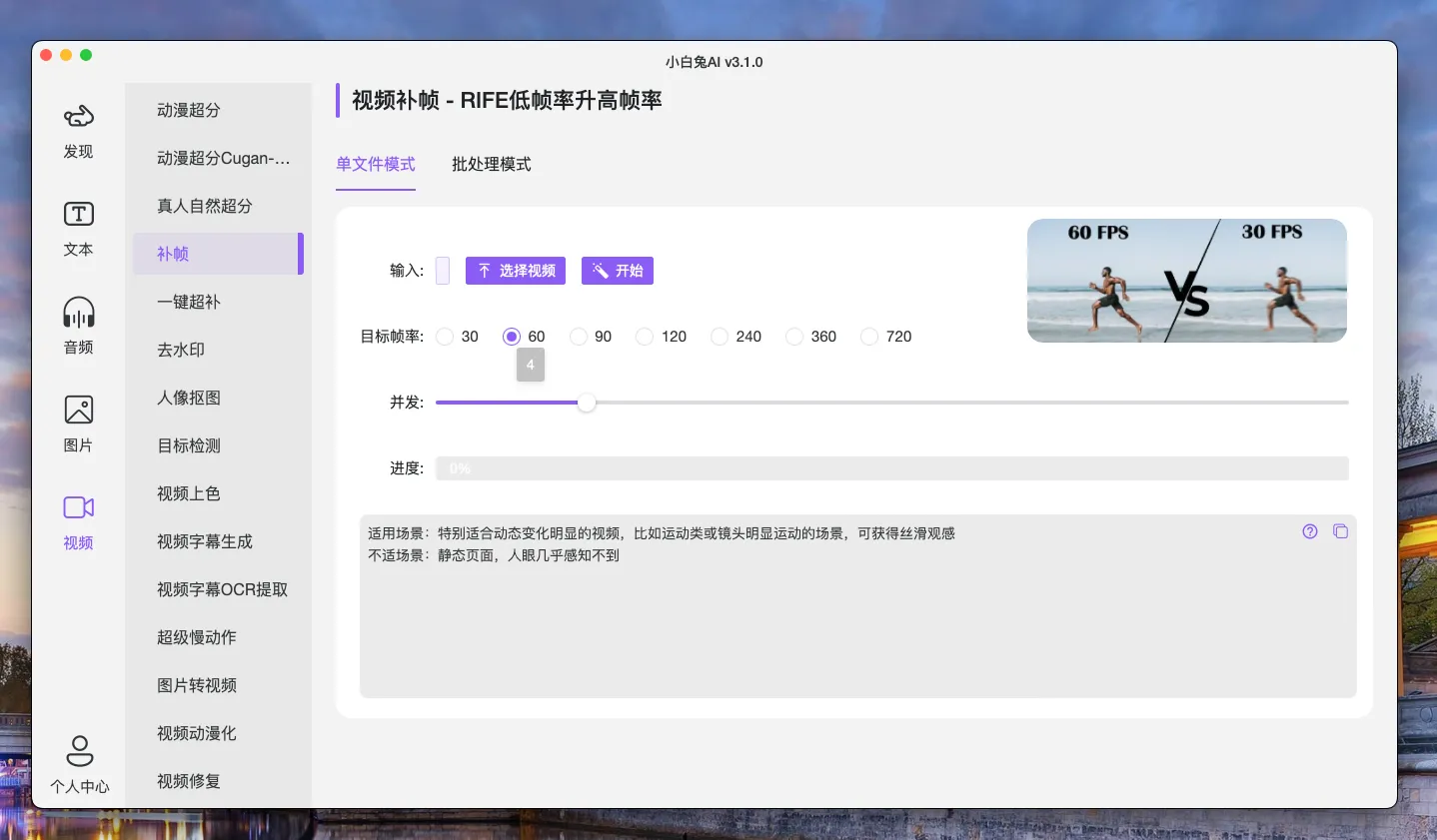Image resolution: width=1437 pixels, height=840 pixels.
Task: Open 视频修复 in the sidebar
Action: pyautogui.click(x=218, y=781)
